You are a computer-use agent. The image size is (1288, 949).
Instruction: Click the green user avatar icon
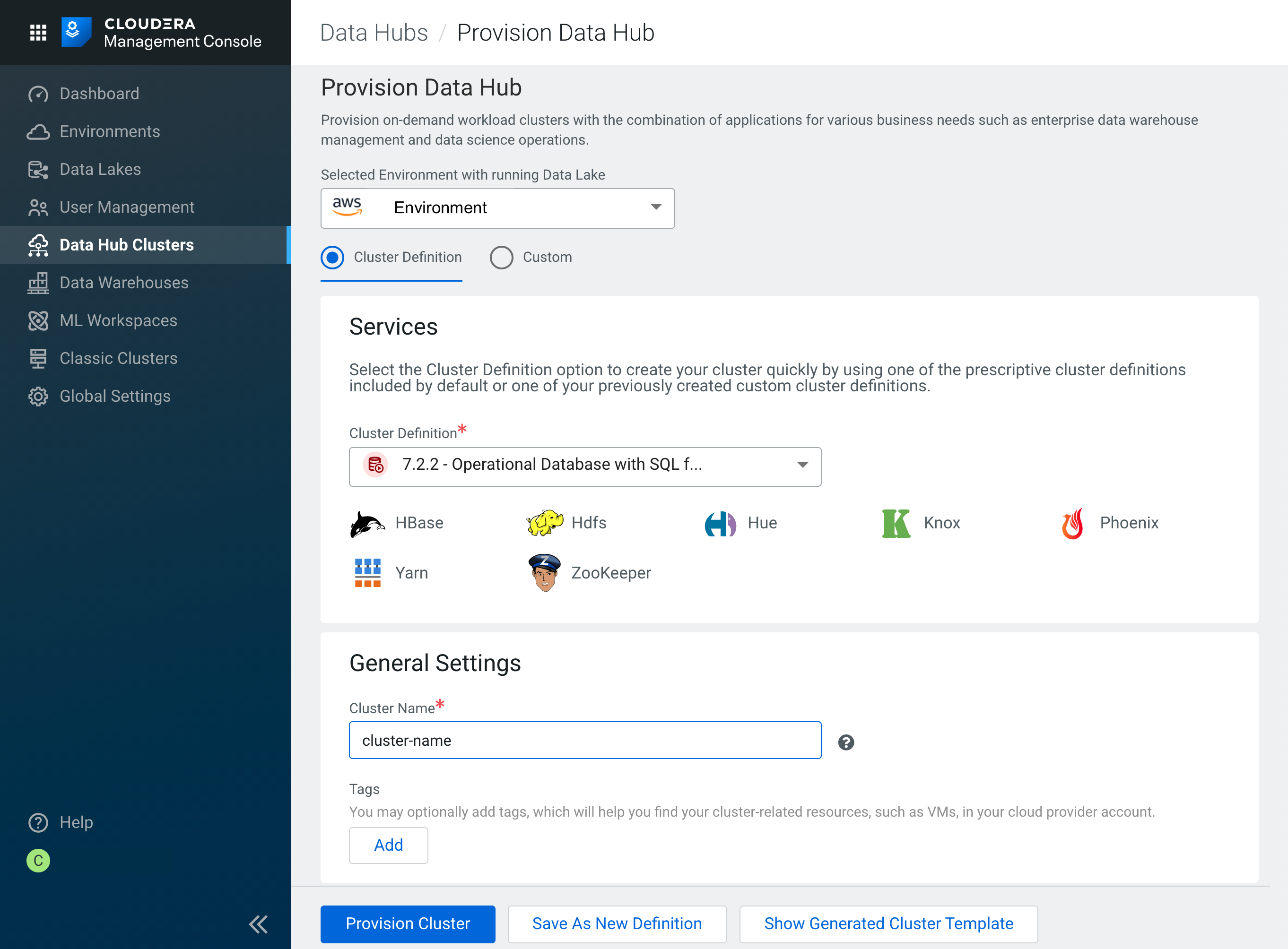pyautogui.click(x=38, y=860)
